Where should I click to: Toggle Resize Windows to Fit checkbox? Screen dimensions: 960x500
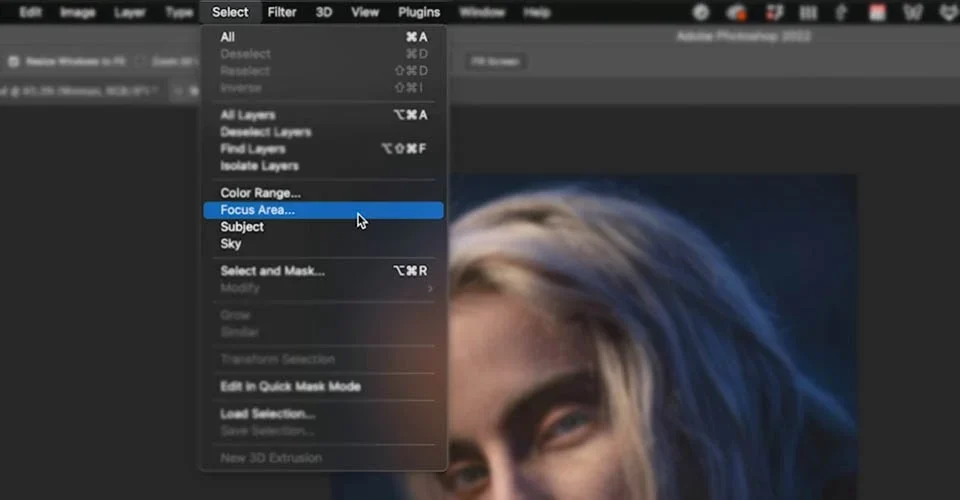click(13, 61)
